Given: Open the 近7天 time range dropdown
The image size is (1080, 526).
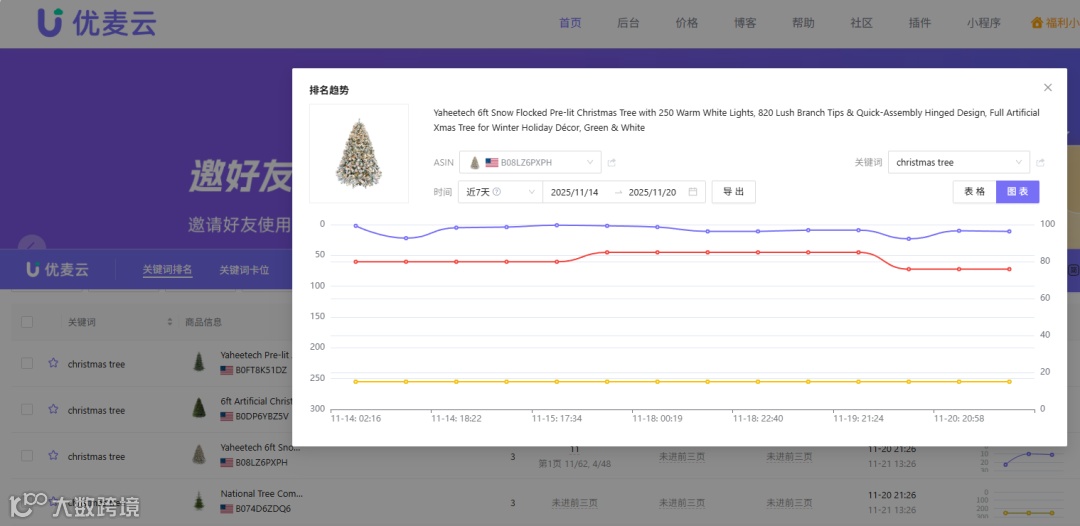Looking at the screenshot, I should pos(501,191).
